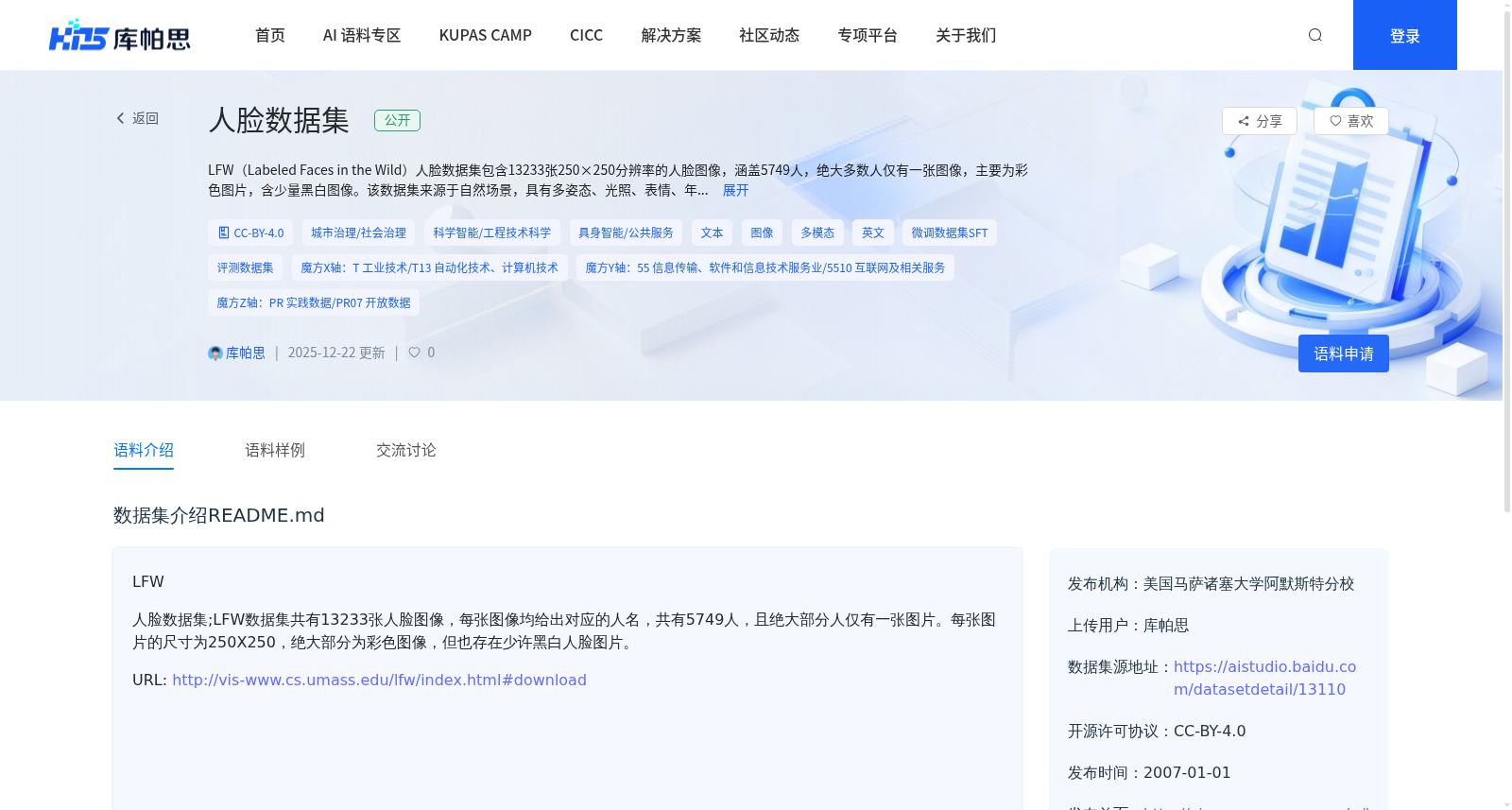Click the 返回 back link

pyautogui.click(x=138, y=118)
